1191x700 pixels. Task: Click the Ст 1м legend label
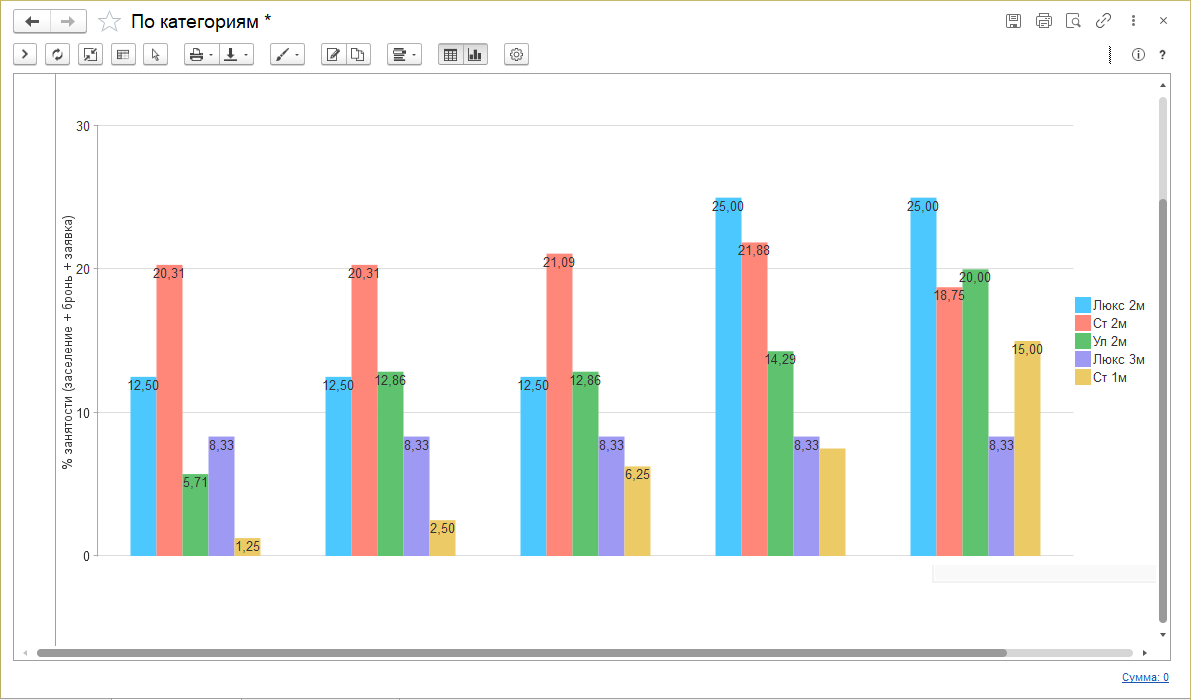(x=1110, y=377)
